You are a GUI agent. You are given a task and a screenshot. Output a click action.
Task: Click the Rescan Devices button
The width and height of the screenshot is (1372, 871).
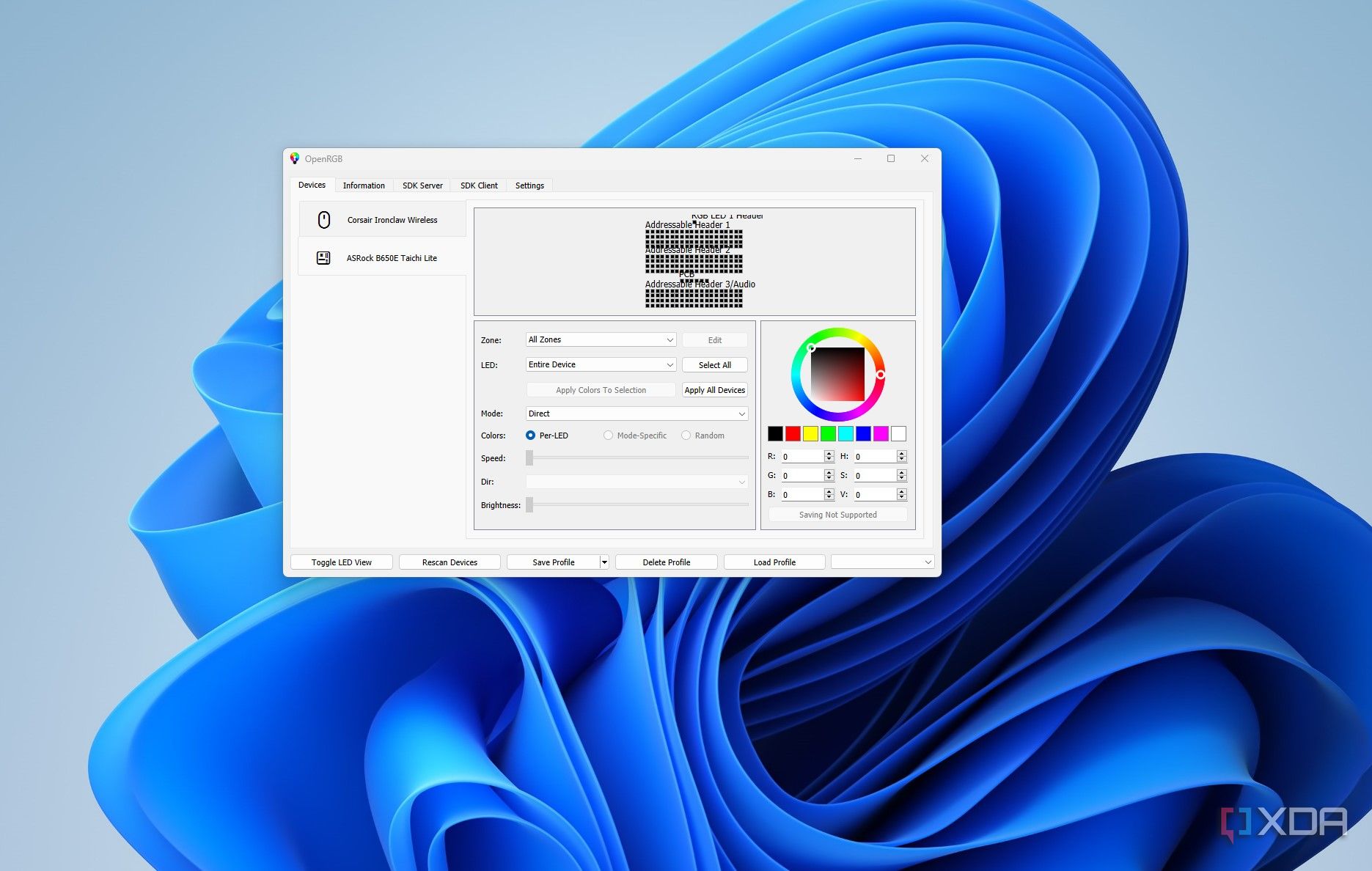click(450, 562)
